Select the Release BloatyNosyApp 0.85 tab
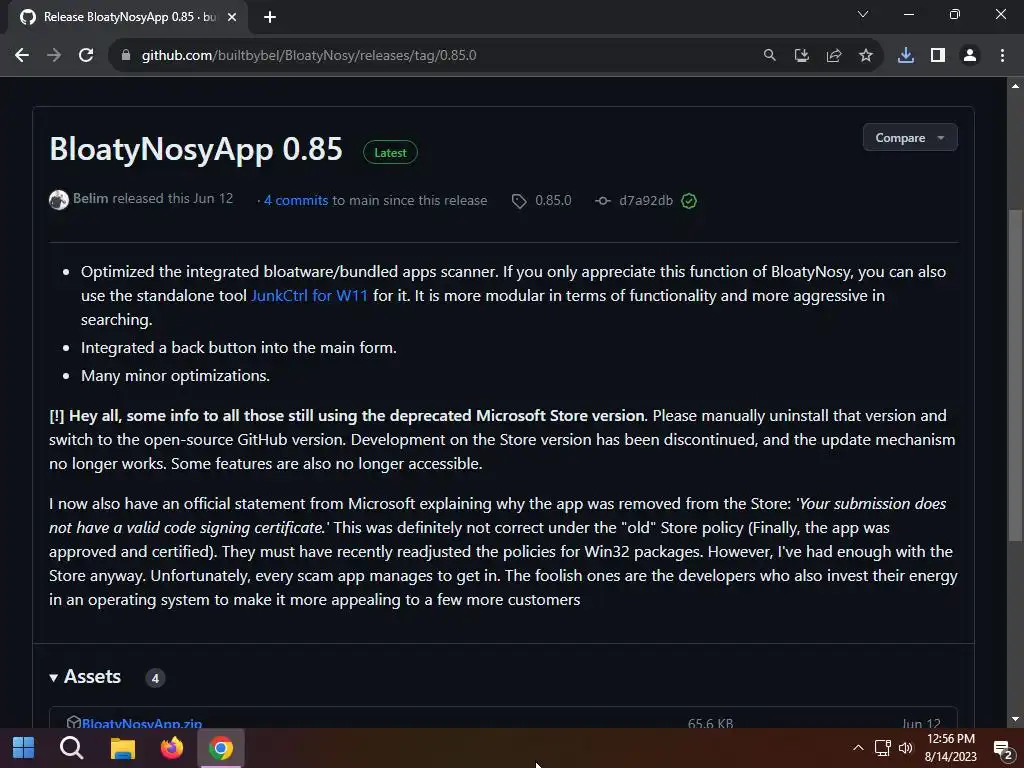 point(128,17)
